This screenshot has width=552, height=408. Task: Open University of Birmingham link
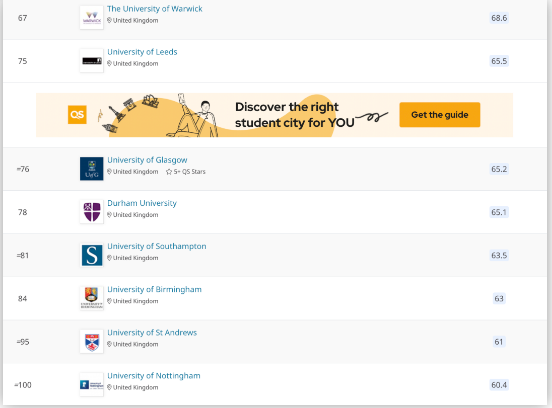point(154,290)
